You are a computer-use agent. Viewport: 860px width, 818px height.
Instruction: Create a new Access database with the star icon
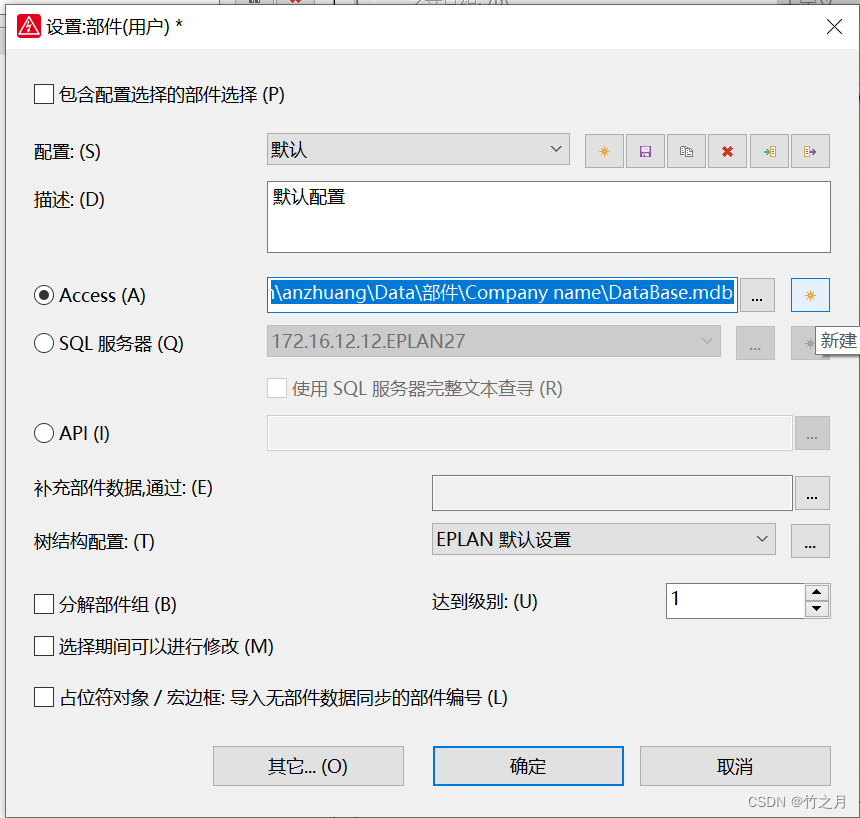pyautogui.click(x=810, y=296)
